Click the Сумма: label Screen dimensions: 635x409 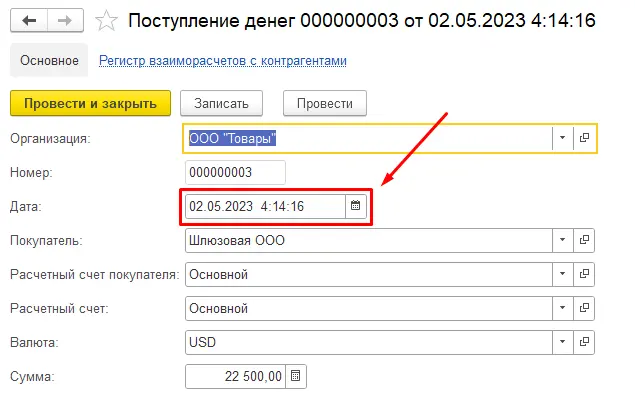32,377
